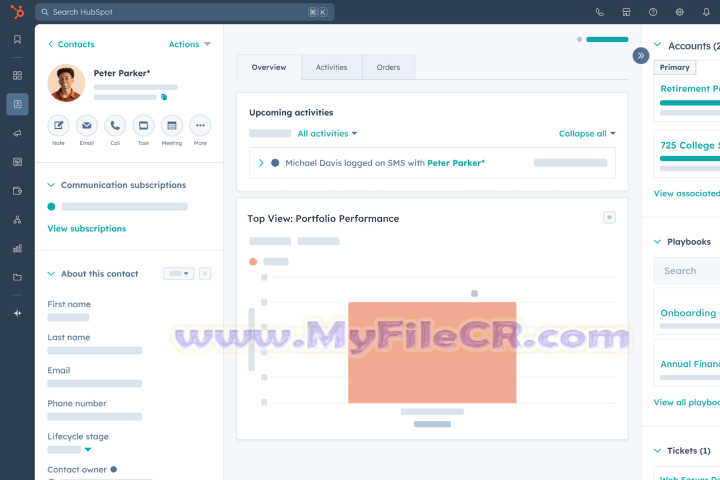Click the Playbooks Search field
Viewport: 720px width, 480px height.
click(686, 271)
